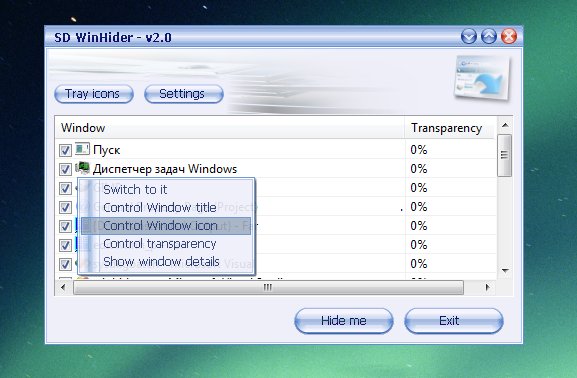Toggle checkbox beside Show window details row
The image size is (577, 378).
(x=65, y=264)
